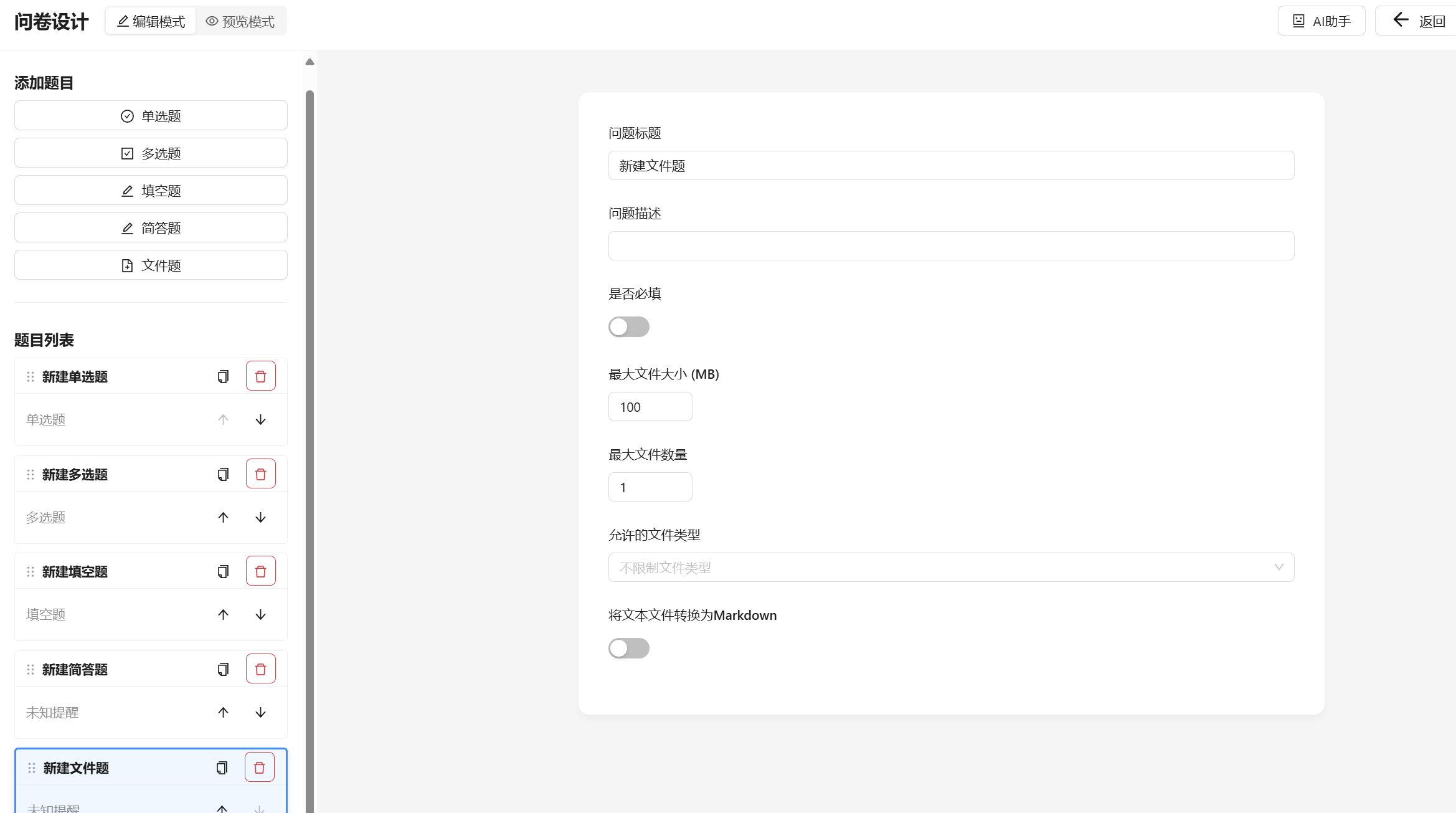Click the delete icon for 新建多选题
The width and height of the screenshot is (1456, 813).
pos(260,473)
